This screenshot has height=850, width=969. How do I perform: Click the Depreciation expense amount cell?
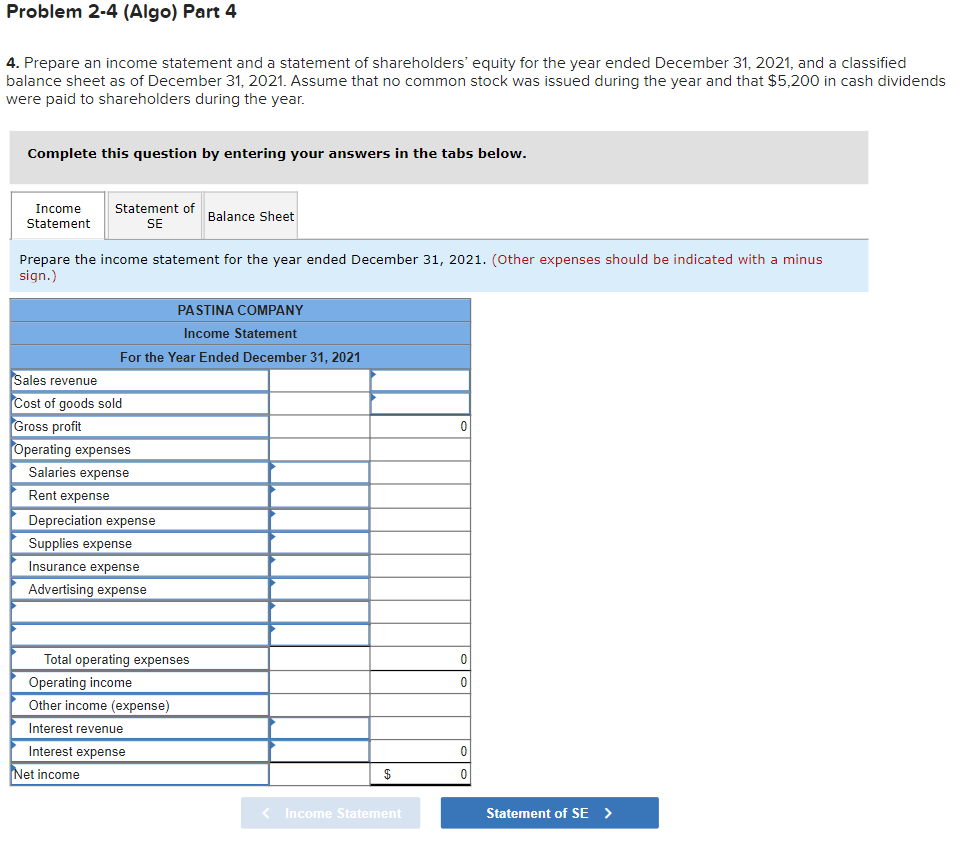318,519
